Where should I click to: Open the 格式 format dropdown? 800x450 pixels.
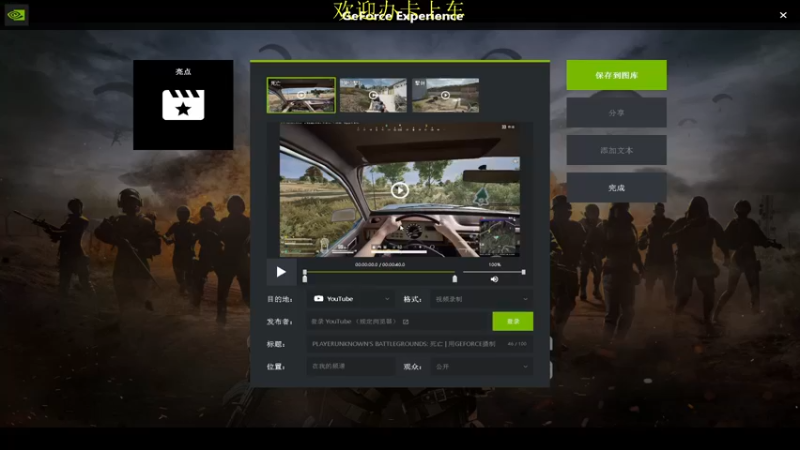[482, 299]
